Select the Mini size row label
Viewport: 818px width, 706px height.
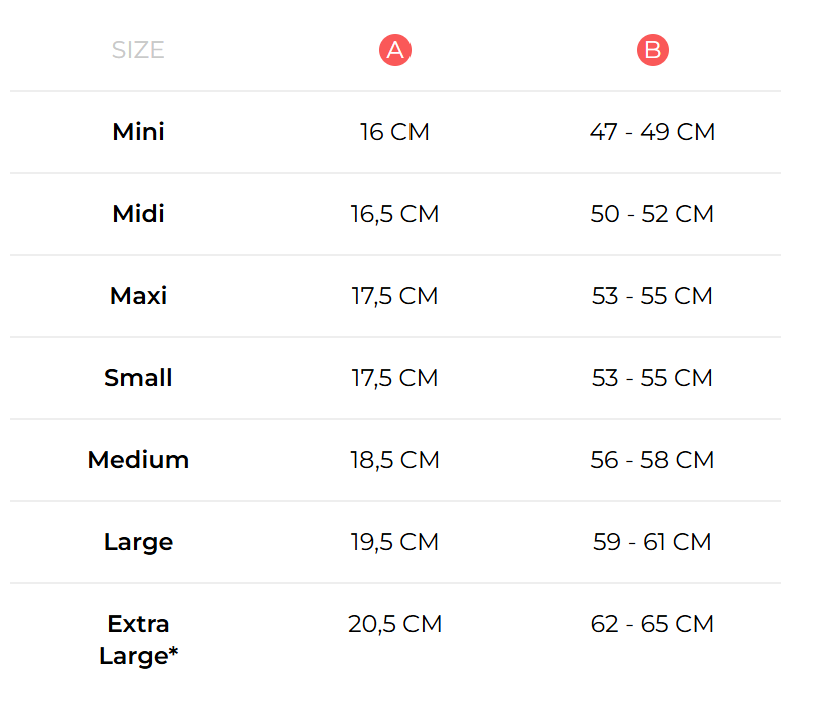[138, 132]
